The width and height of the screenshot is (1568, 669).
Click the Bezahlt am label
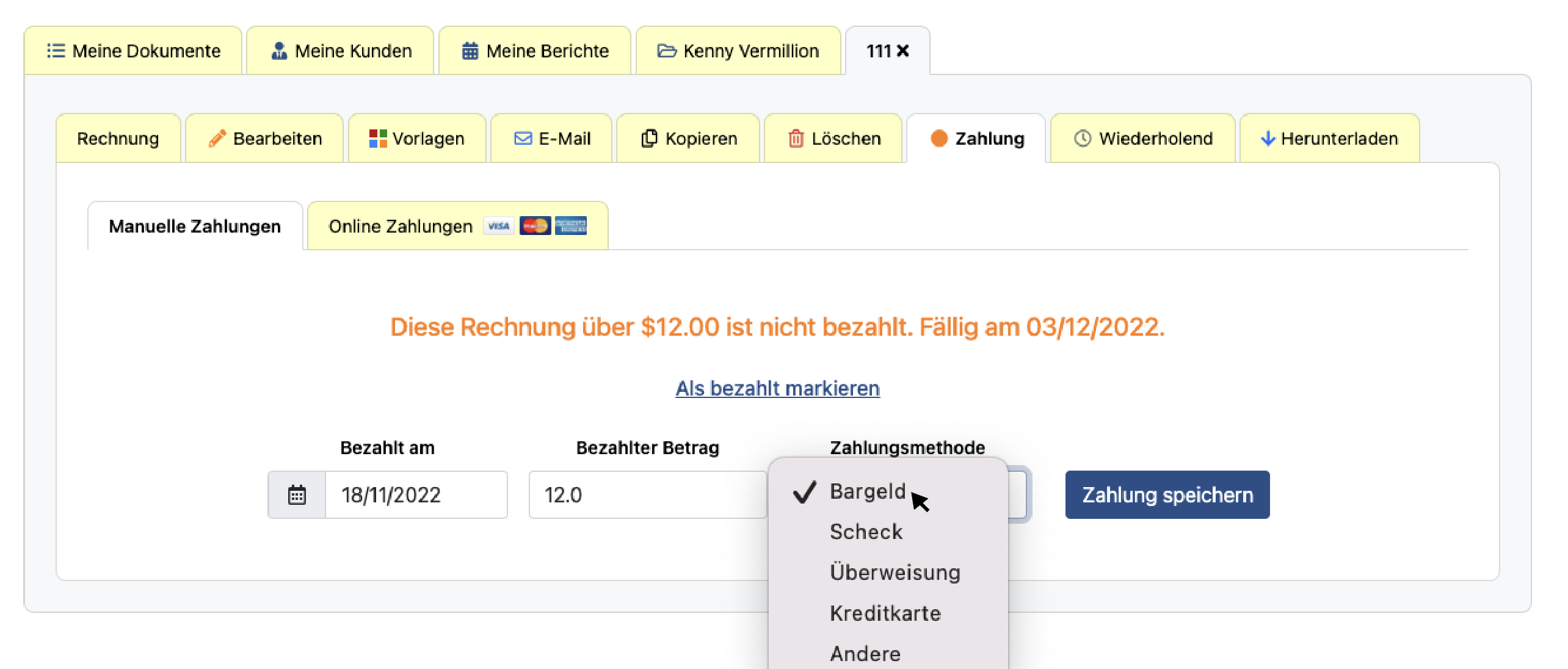pos(387,447)
